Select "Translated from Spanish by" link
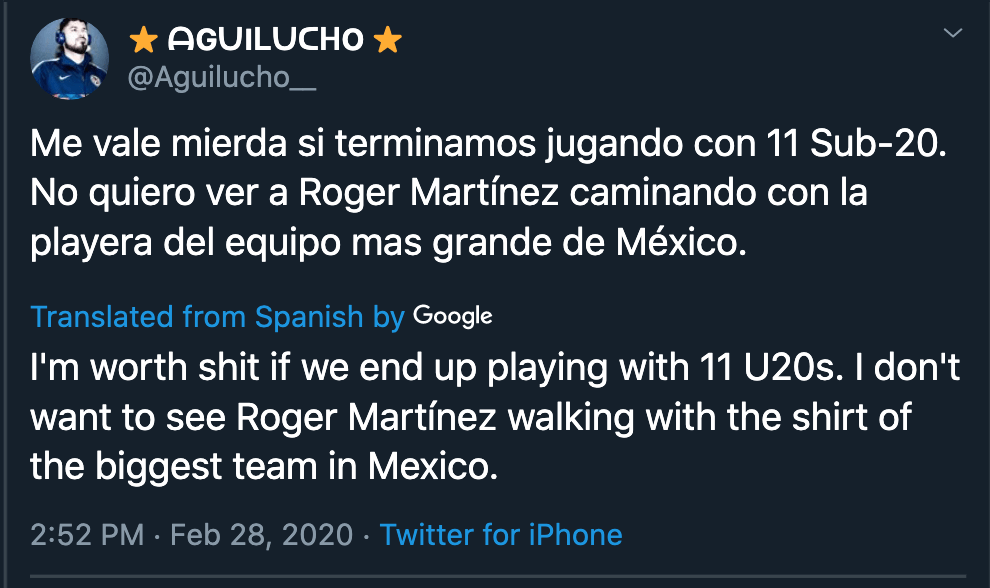The image size is (990, 588). coord(217,317)
